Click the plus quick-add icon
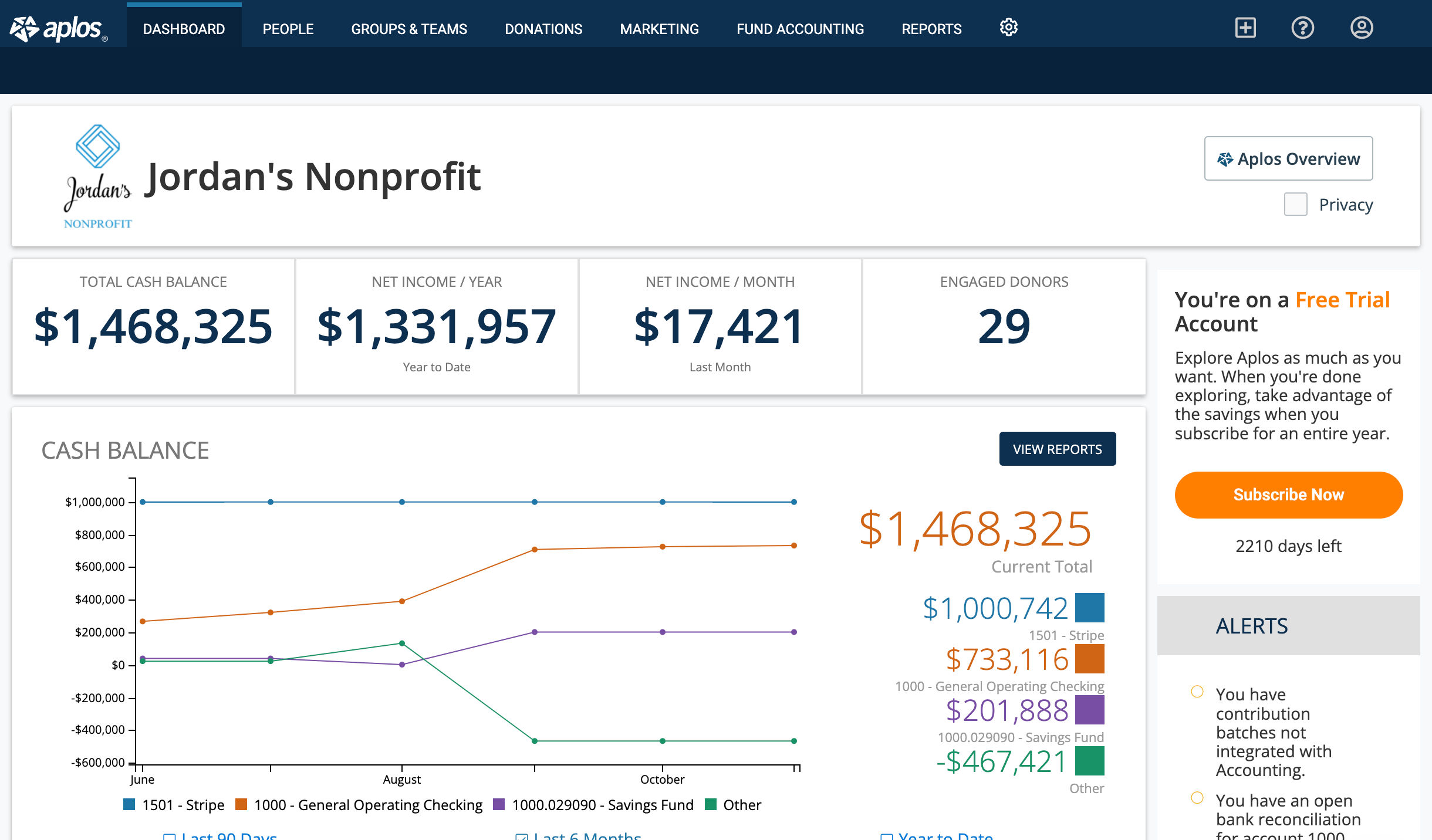The width and height of the screenshot is (1432, 840). click(1245, 28)
